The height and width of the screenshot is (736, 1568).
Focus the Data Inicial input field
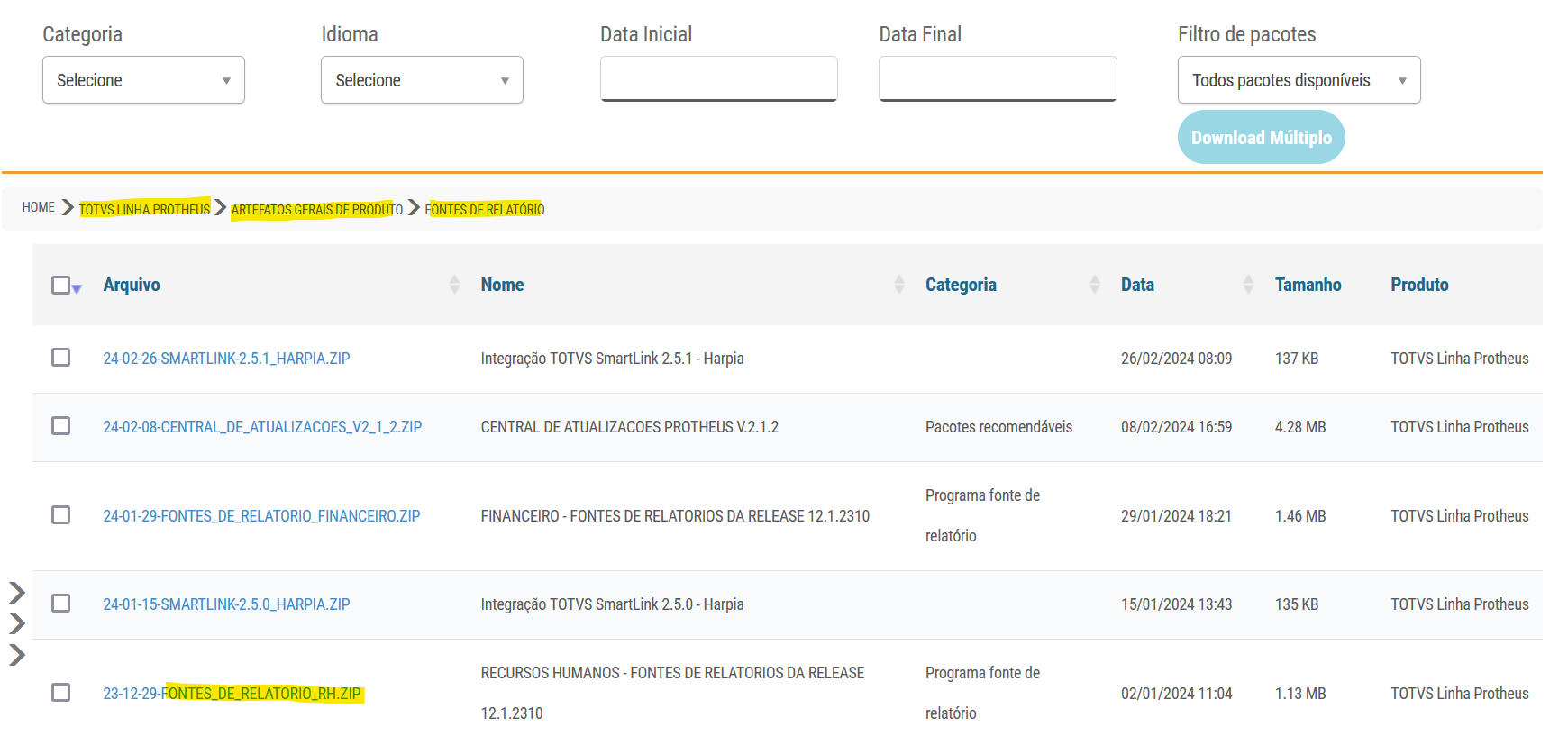click(x=718, y=78)
